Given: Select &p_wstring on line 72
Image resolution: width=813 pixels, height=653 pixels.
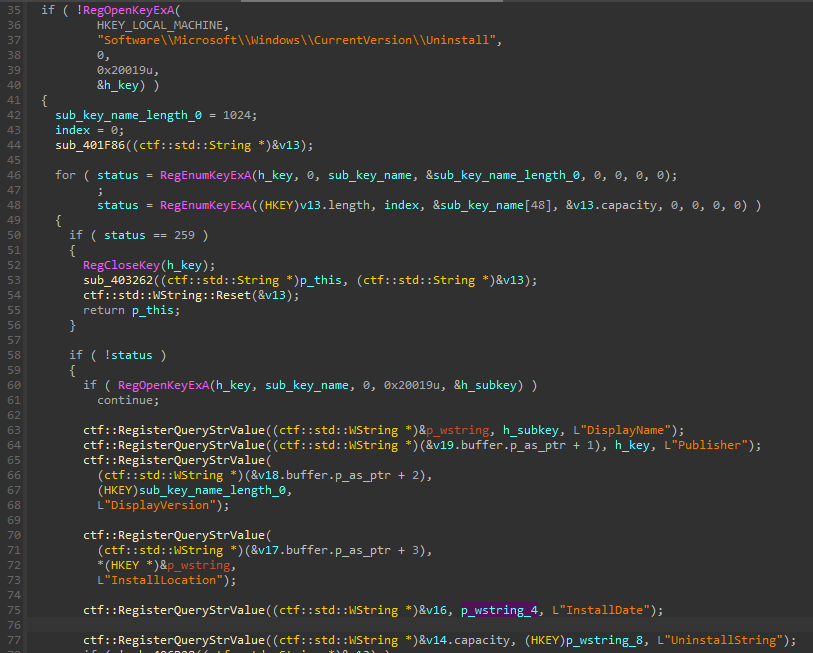Looking at the screenshot, I should point(195,565).
